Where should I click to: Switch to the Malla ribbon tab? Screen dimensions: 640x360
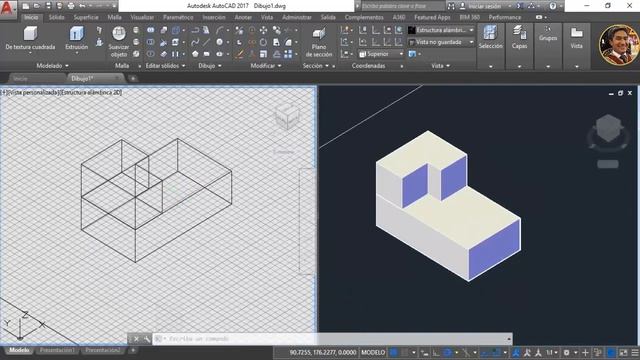(x=114, y=18)
